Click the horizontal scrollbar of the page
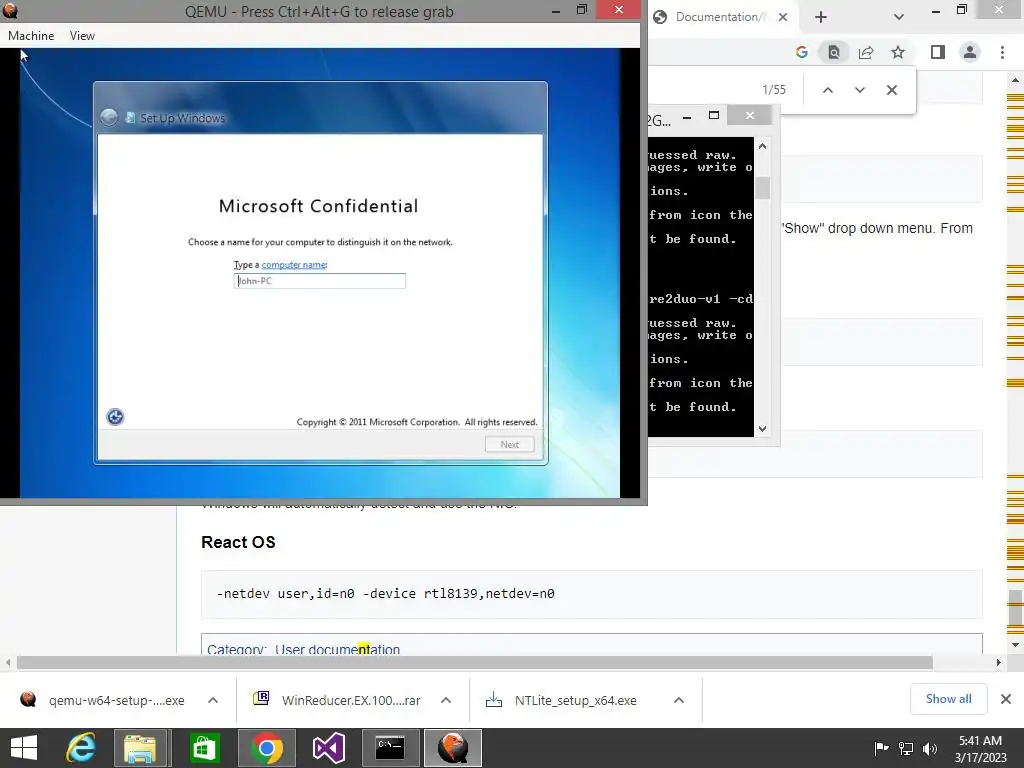The height and width of the screenshot is (768, 1024). (475, 662)
